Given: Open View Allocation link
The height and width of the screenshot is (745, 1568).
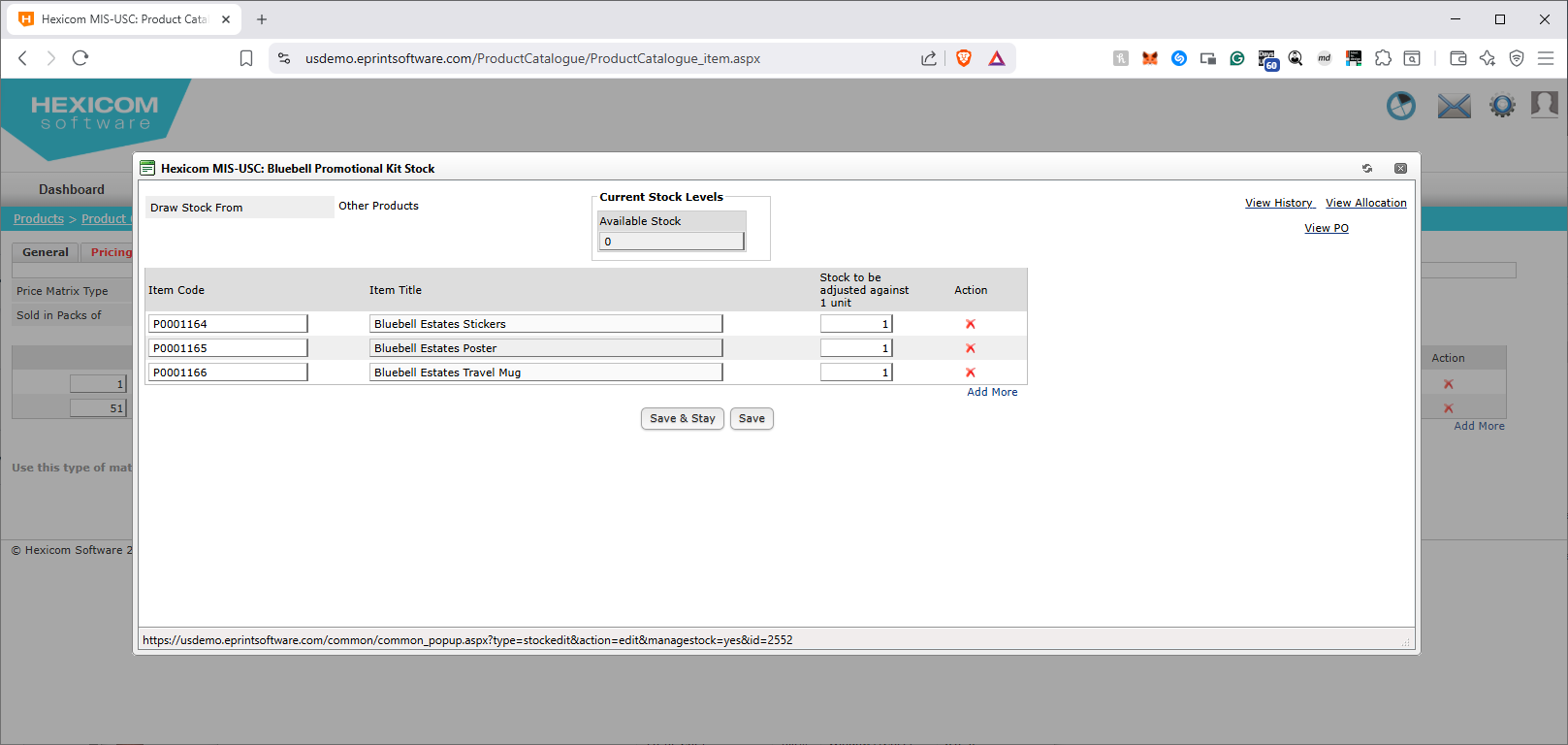Looking at the screenshot, I should pos(1366,203).
